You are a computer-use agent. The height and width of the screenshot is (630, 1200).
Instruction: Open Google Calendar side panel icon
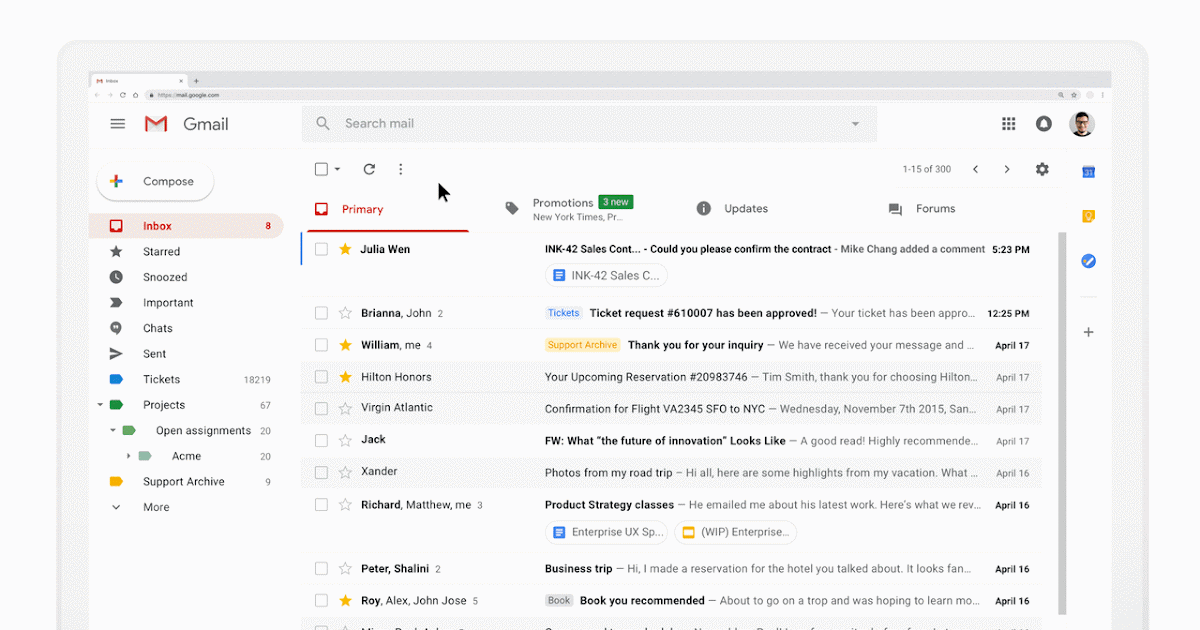pos(1089,172)
